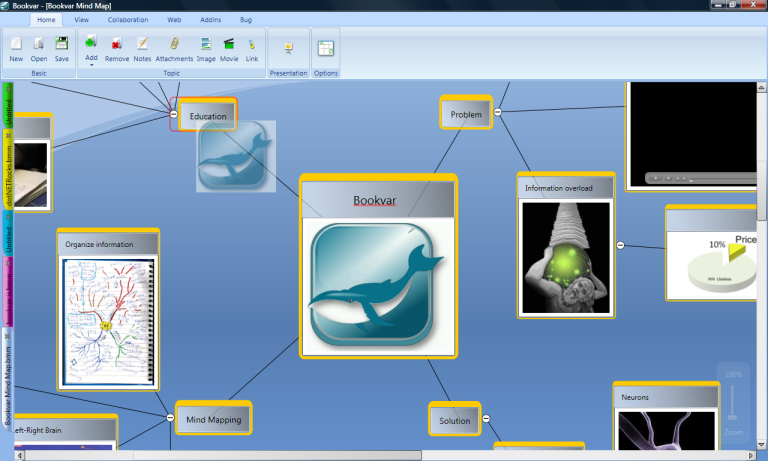768x461 pixels.
Task: Collapse the Information overload branch
Action: click(620, 245)
